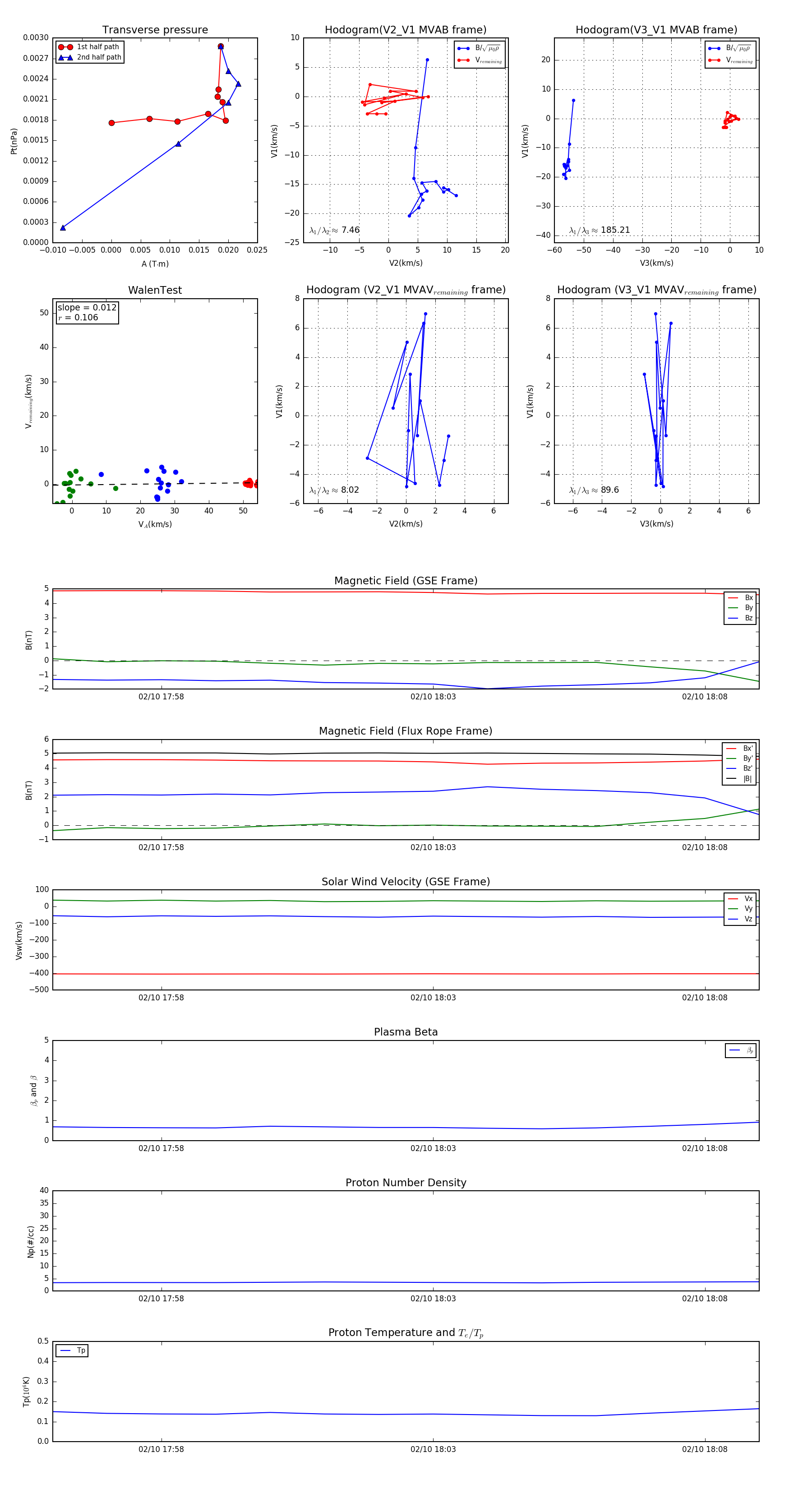Viewport: 812px width, 1489px height.
Task: Click the 'Proton Number Density' title
Action: 406,1183
